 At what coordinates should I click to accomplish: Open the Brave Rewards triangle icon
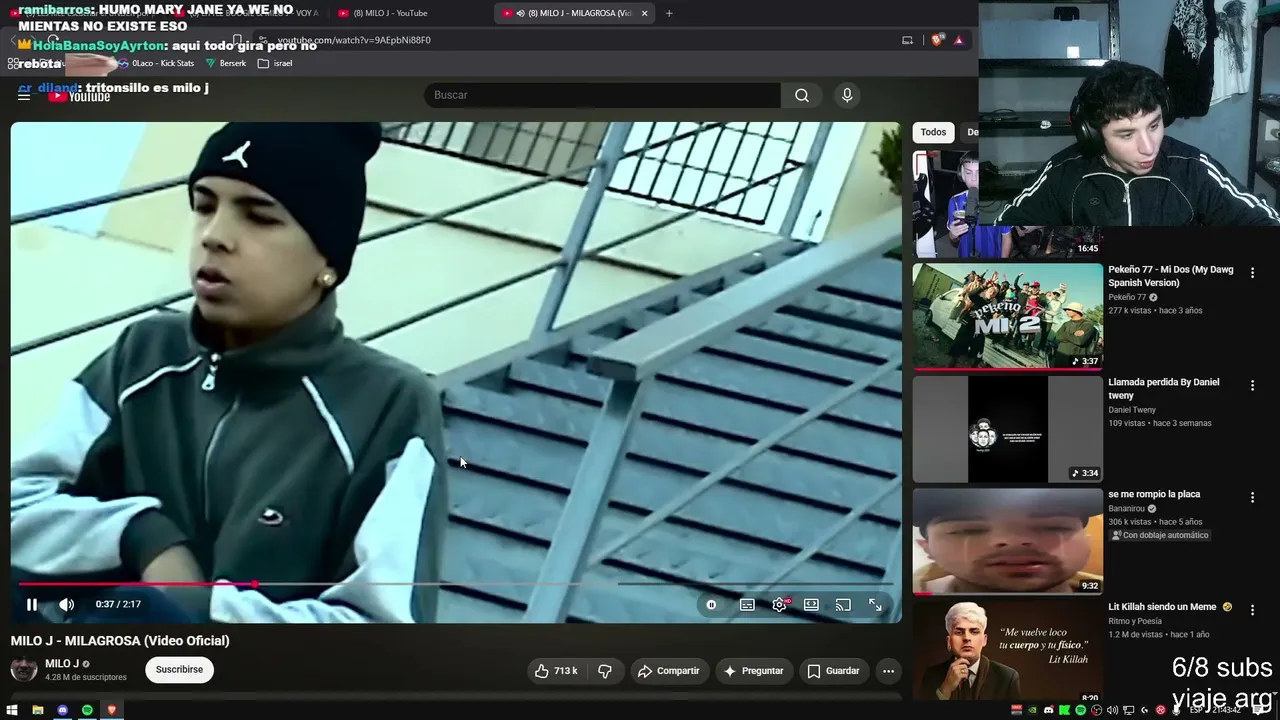[958, 40]
